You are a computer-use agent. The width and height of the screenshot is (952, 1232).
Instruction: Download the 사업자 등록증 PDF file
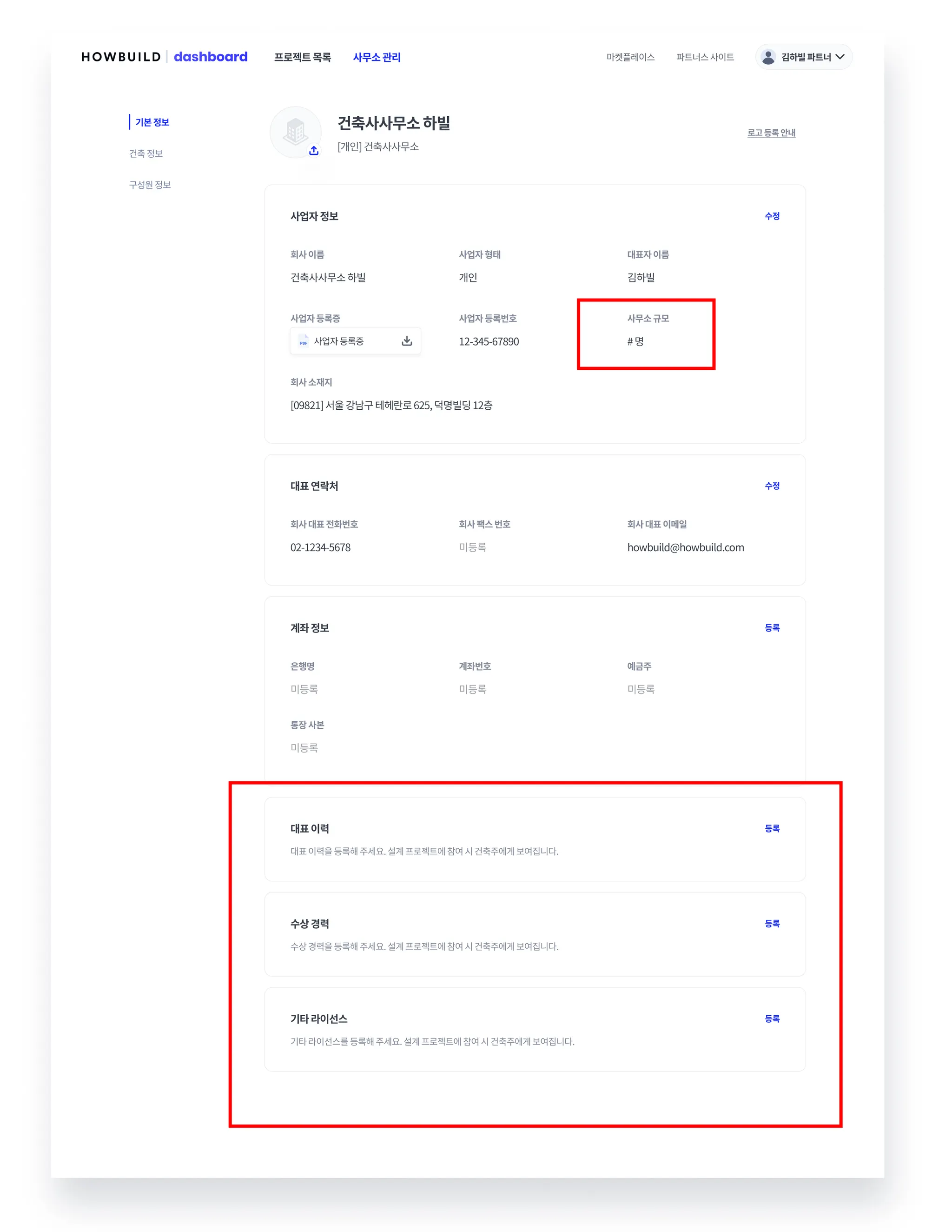[407, 341]
